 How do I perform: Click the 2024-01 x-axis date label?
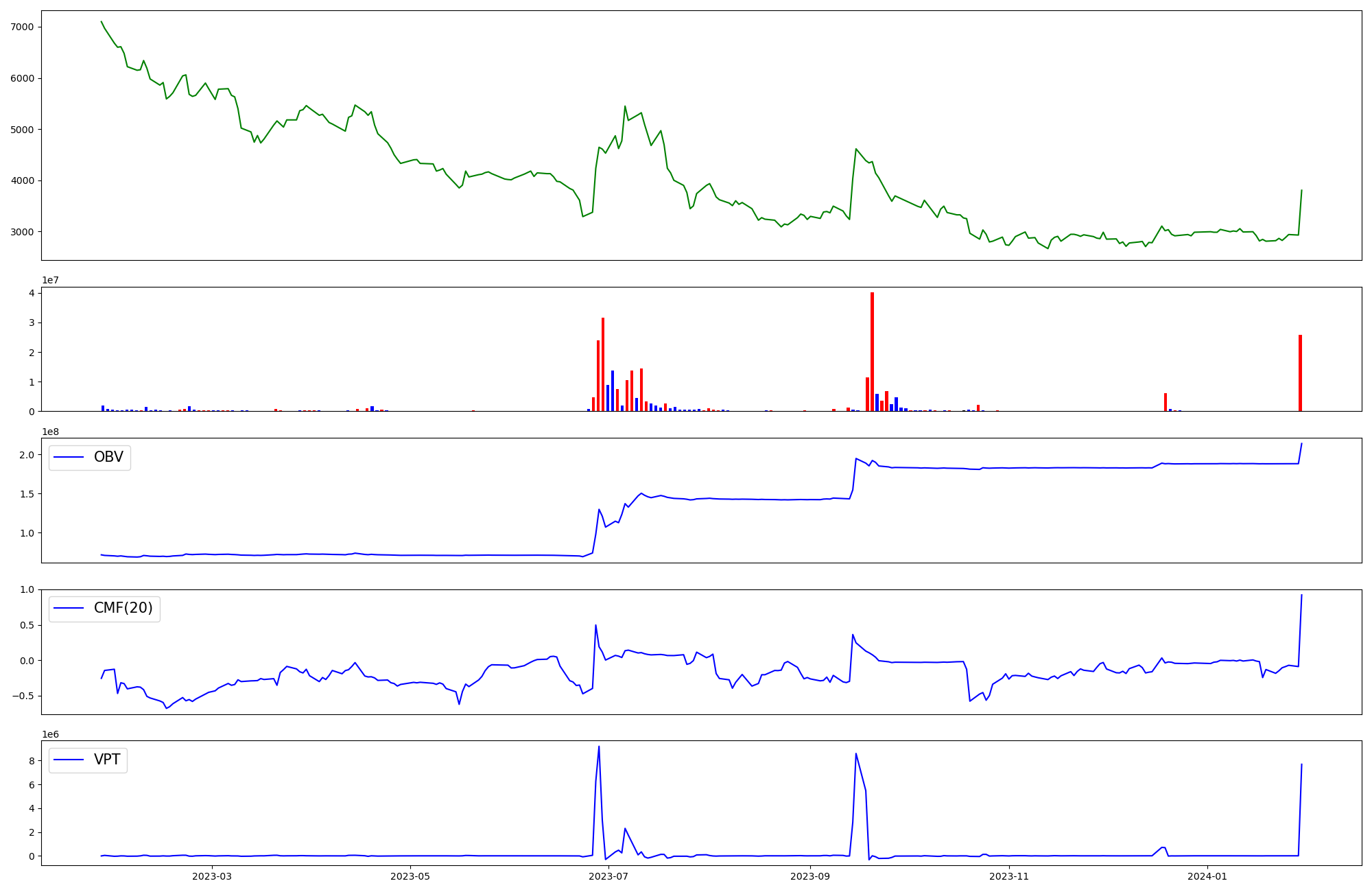[1207, 876]
